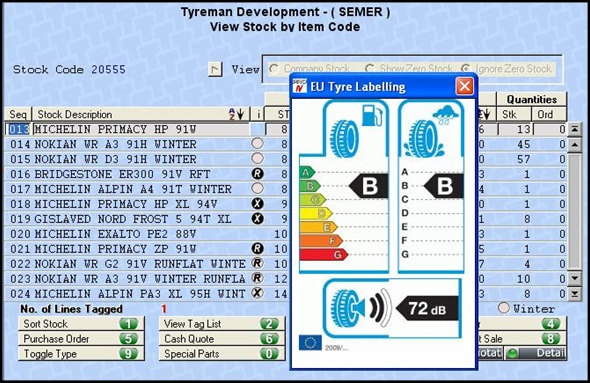Click the R marker for NOKIAN WR A3 91V row
The image size is (590, 383).
click(257, 278)
